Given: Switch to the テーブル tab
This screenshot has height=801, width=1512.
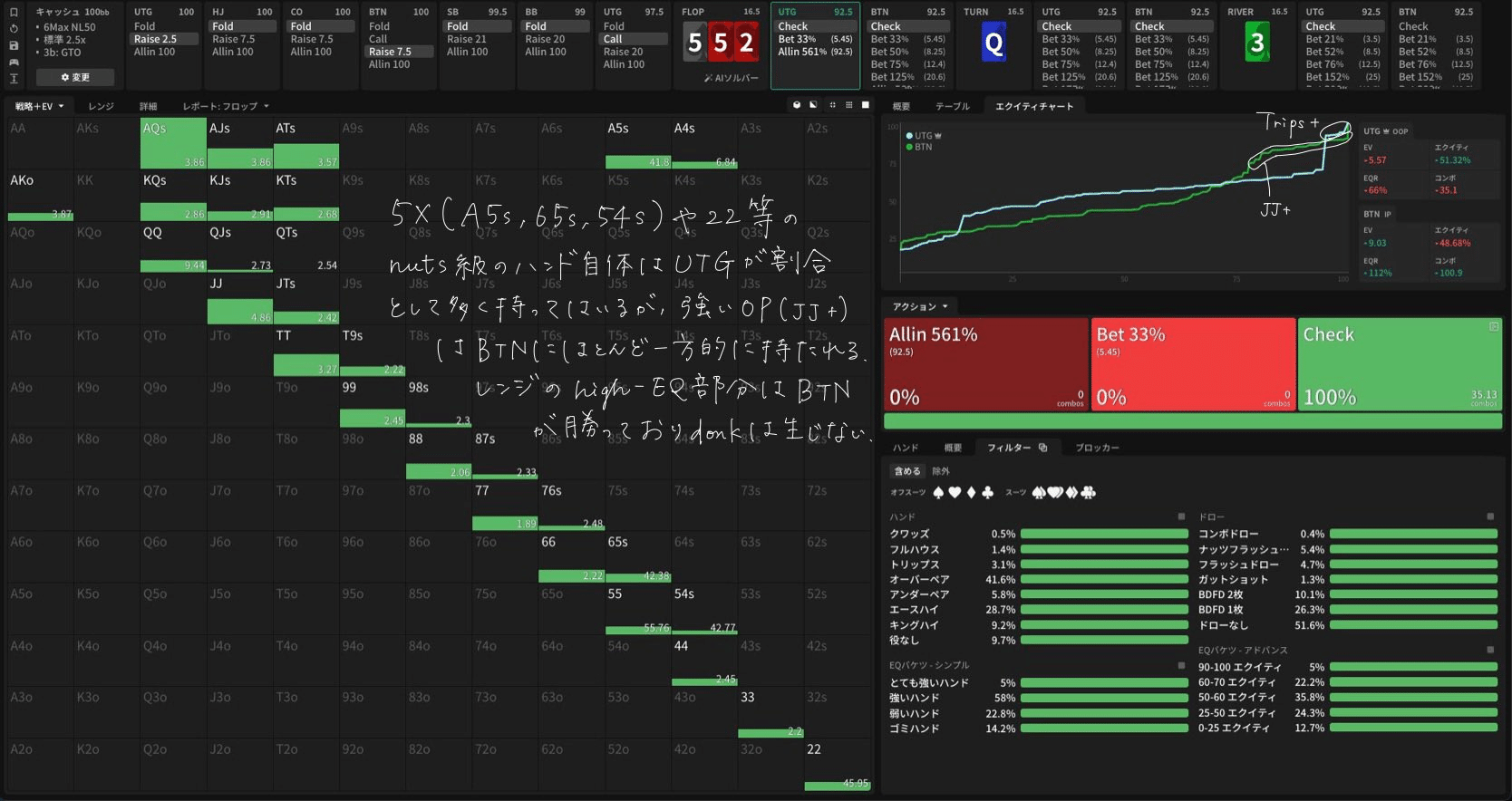Looking at the screenshot, I should point(952,106).
